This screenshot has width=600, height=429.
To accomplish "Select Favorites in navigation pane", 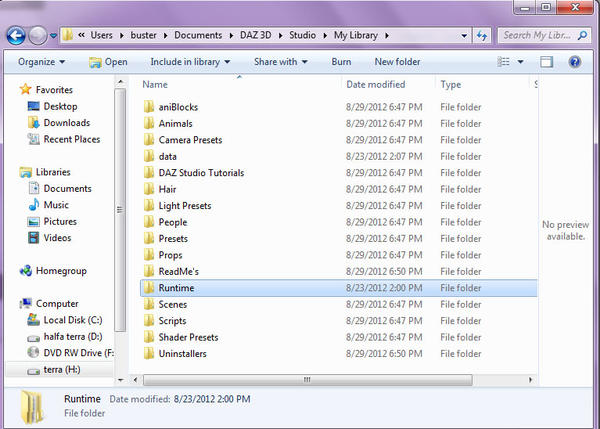I will coord(54,90).
